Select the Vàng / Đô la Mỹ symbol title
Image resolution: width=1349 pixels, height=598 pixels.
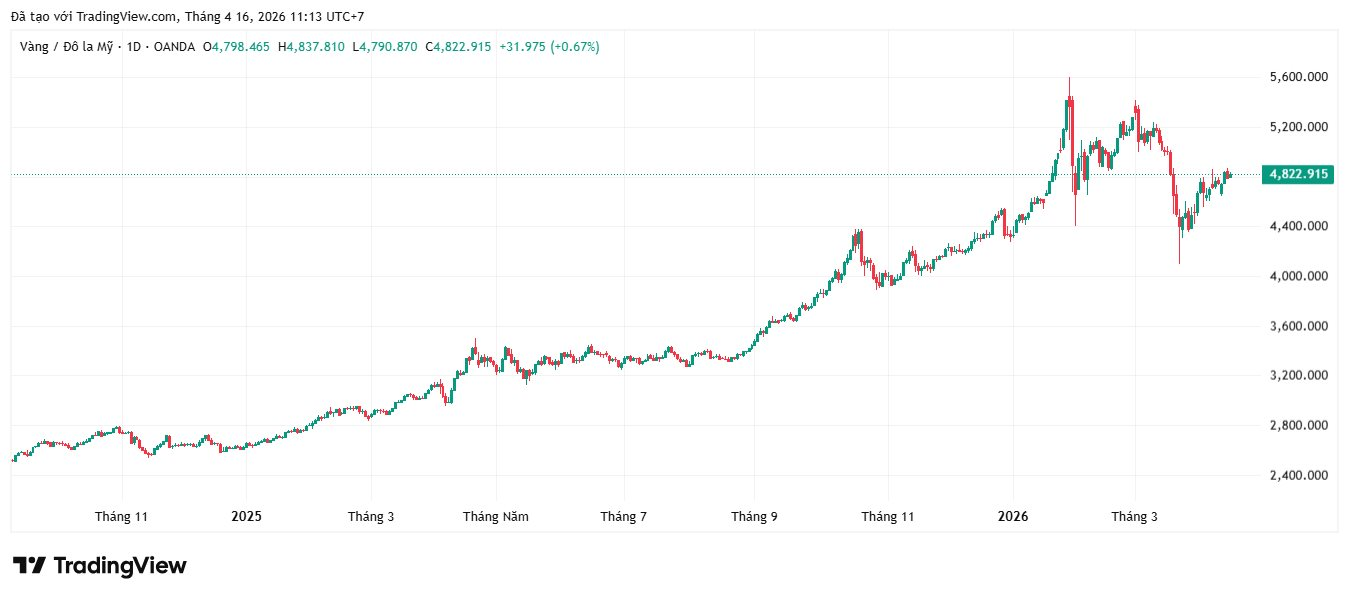tap(68, 46)
